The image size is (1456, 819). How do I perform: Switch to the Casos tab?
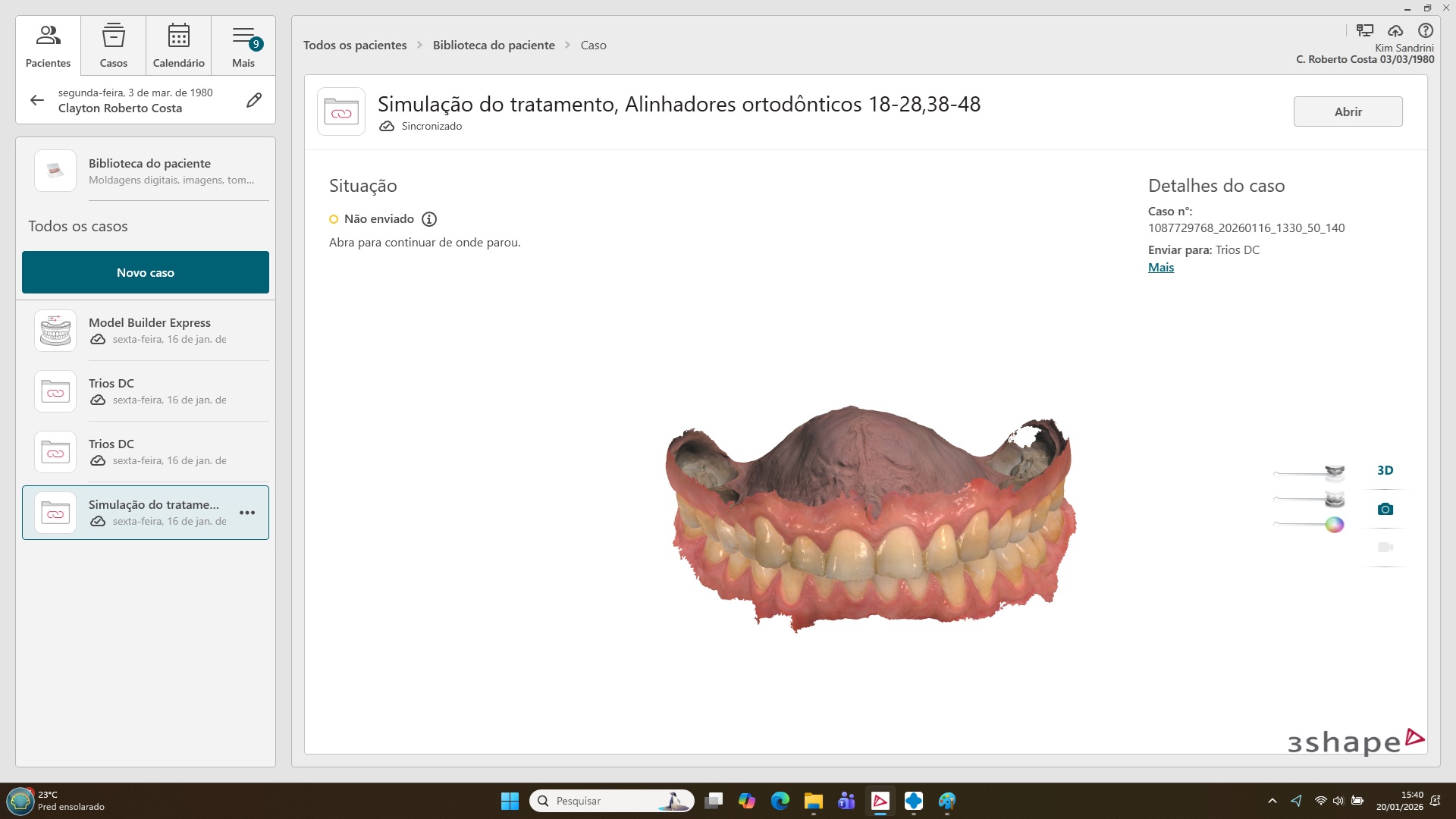pyautogui.click(x=114, y=45)
